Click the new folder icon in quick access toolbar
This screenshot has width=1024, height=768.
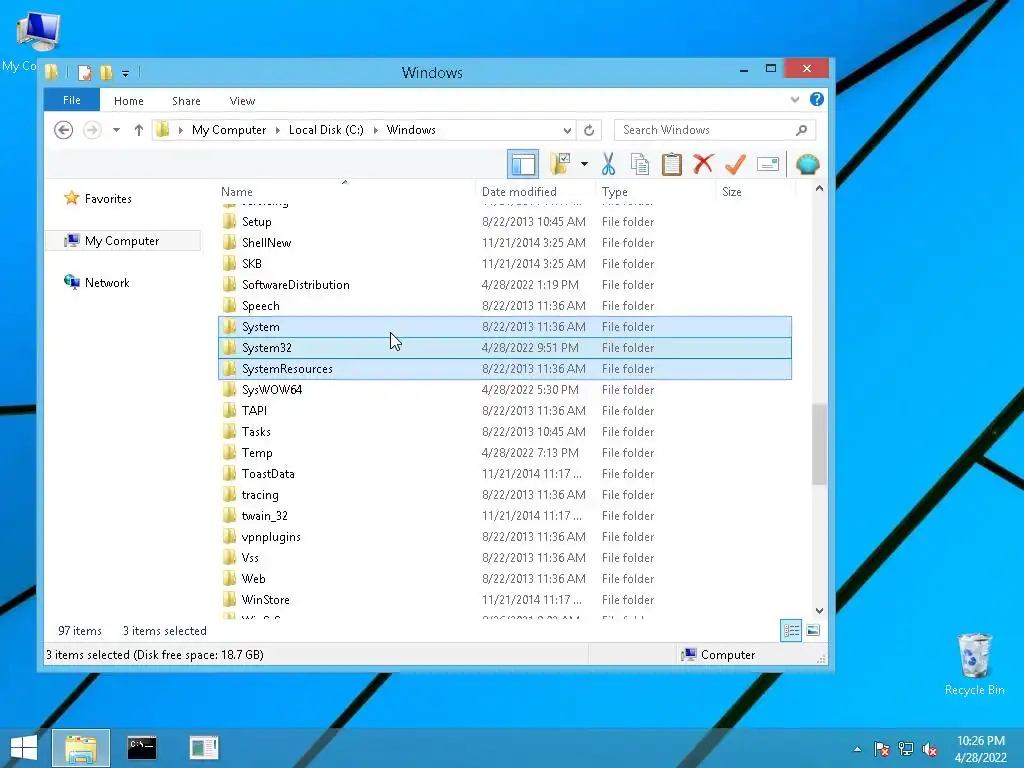106,72
